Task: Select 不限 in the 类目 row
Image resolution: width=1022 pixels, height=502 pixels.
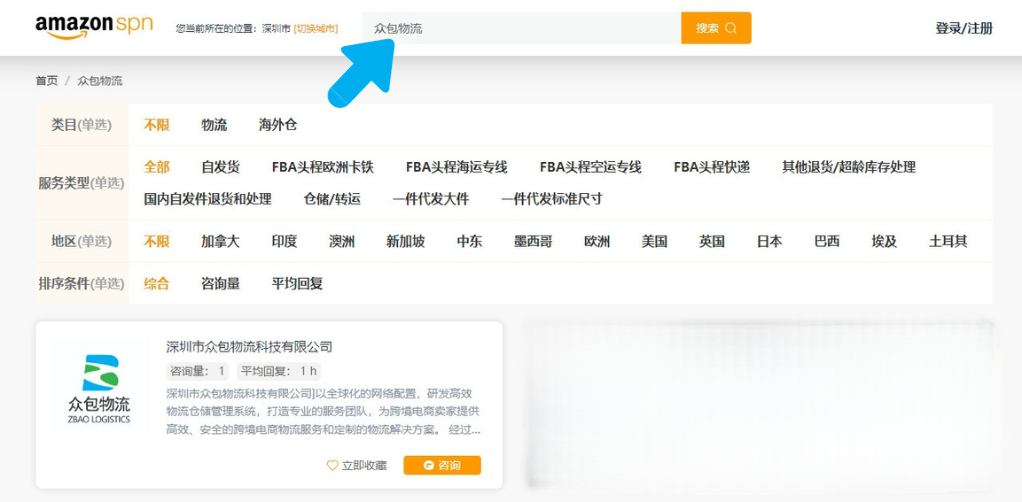Action: click(156, 125)
